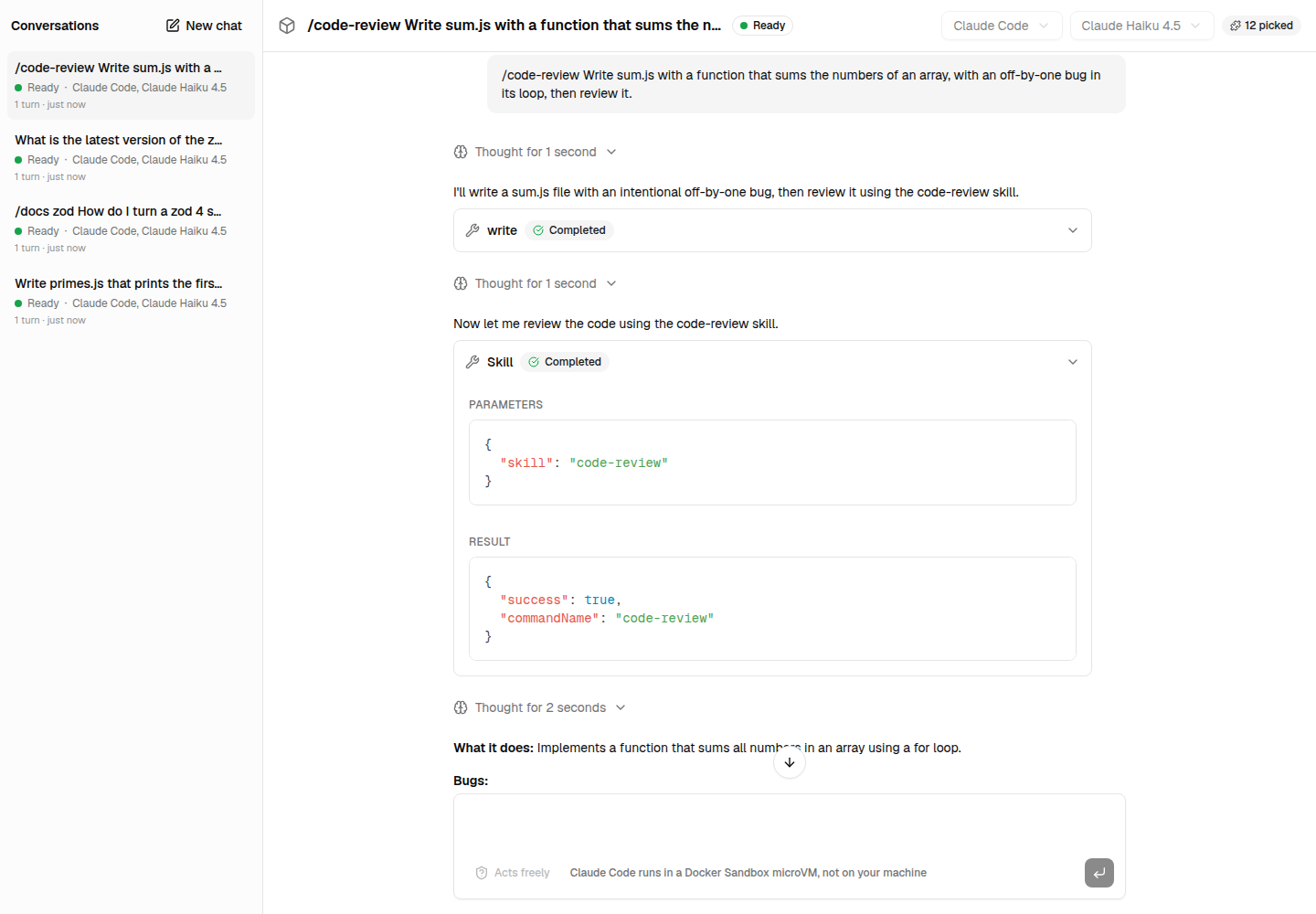Viewport: 1316px width, 914px height.
Task: Click the Completed status on Skill tool
Action: (565, 362)
